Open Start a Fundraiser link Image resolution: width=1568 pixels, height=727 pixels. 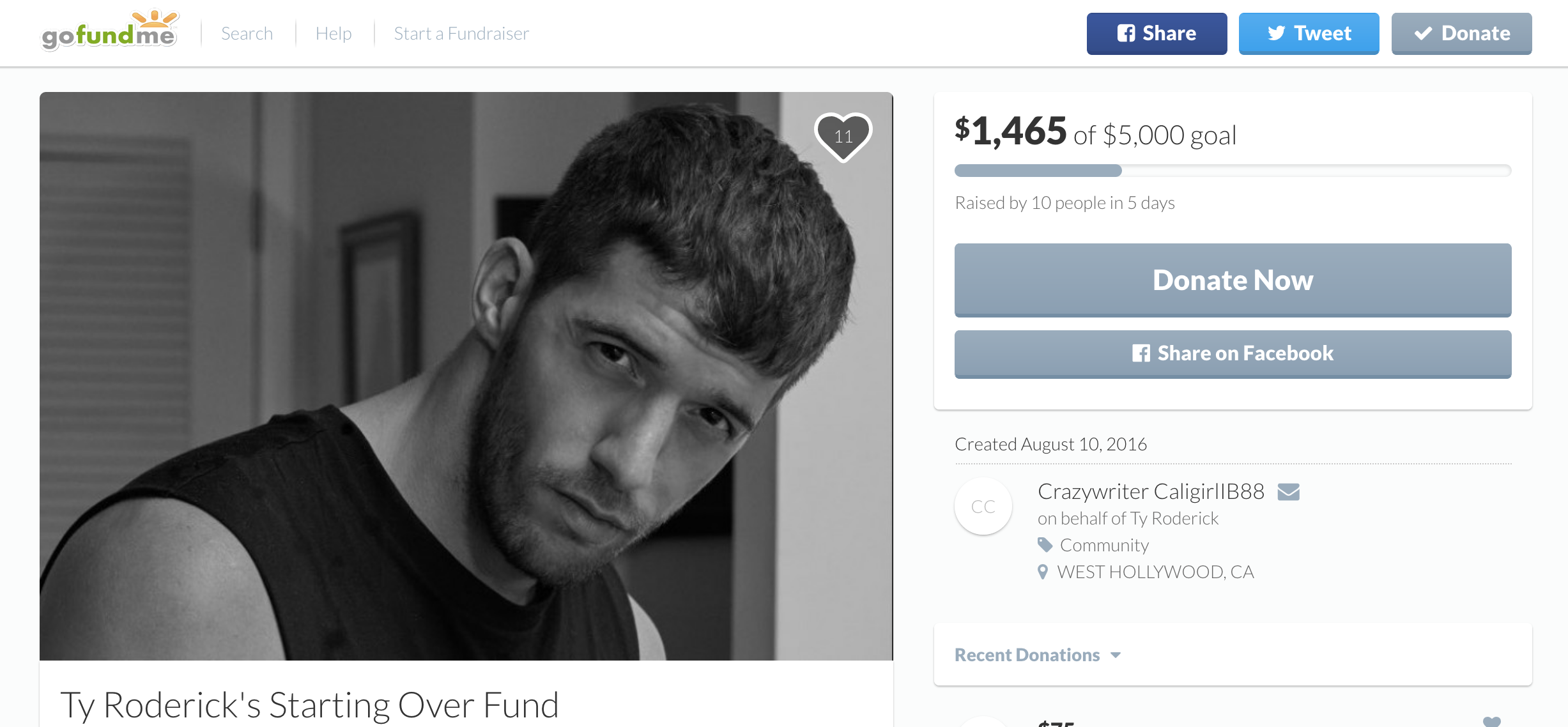[x=461, y=33]
